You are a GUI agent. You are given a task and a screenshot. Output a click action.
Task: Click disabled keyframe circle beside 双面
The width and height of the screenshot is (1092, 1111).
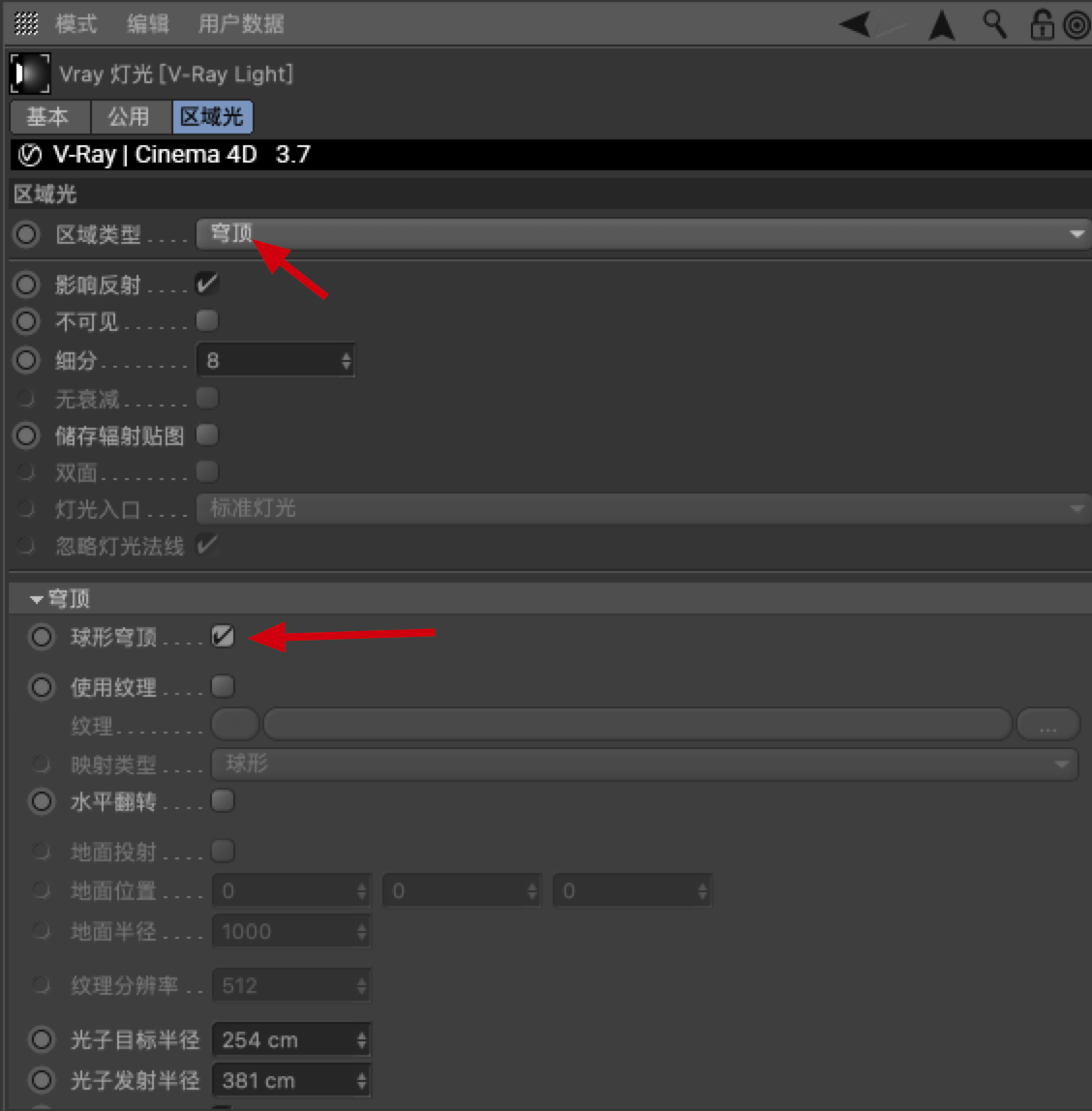click(x=26, y=472)
